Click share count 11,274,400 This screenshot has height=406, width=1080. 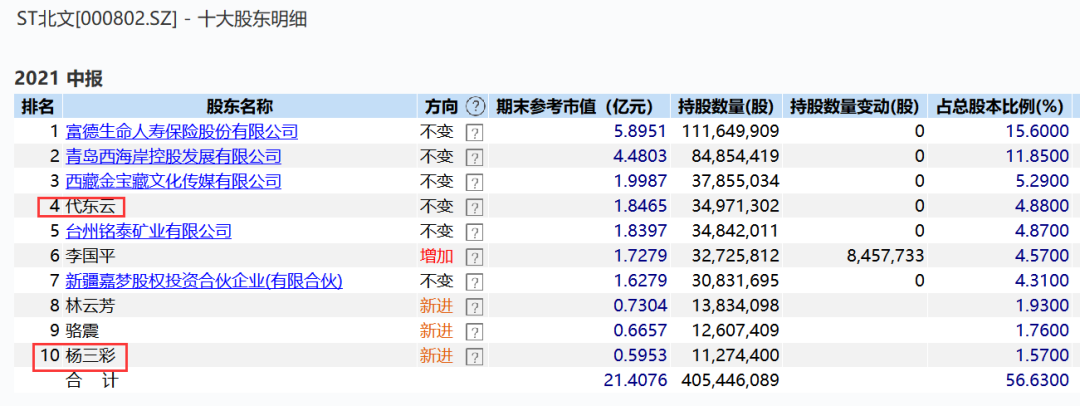point(735,356)
